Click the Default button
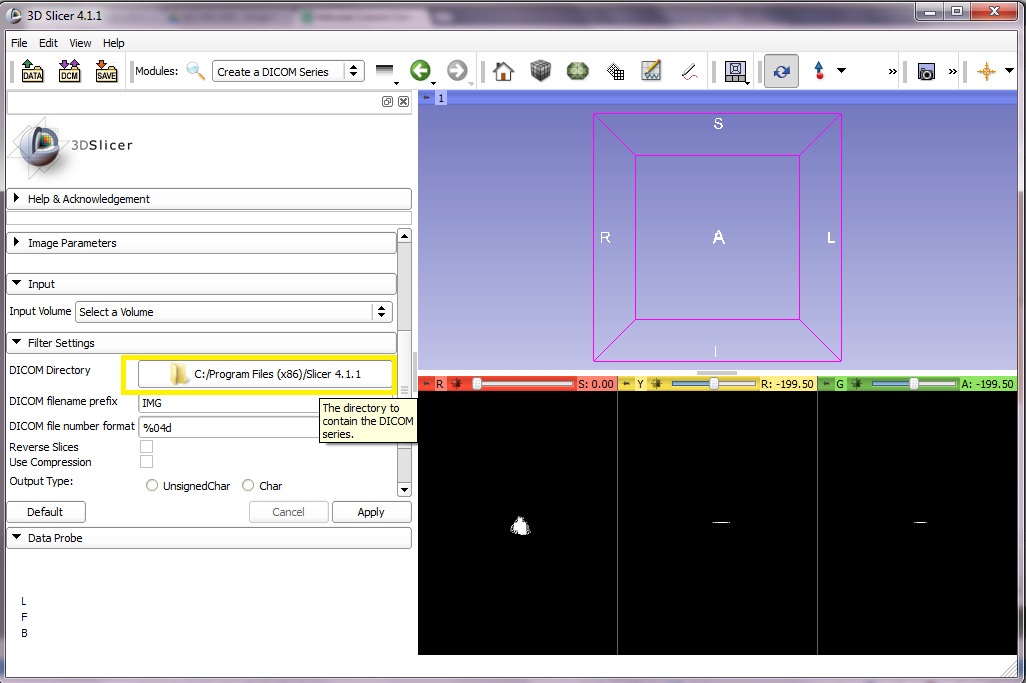The image size is (1026, 683). pyautogui.click(x=45, y=511)
